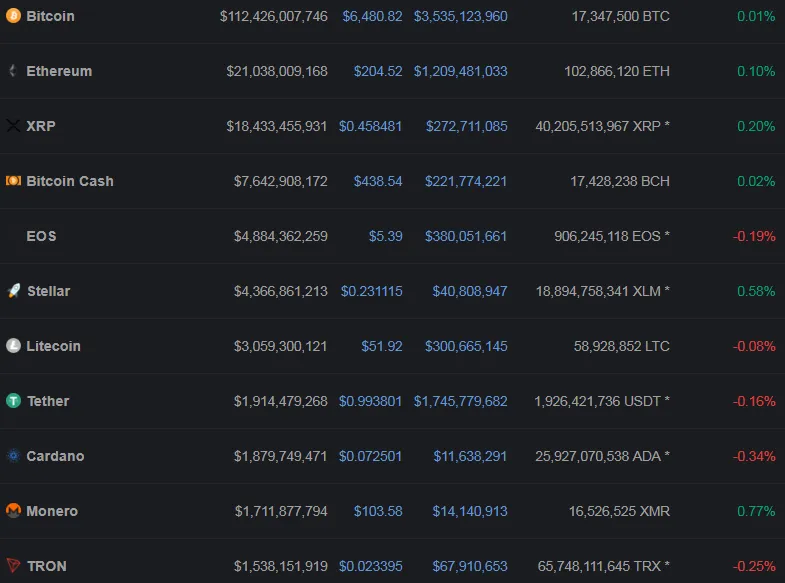Select supply 58,928,852 LTC

click(x=622, y=346)
